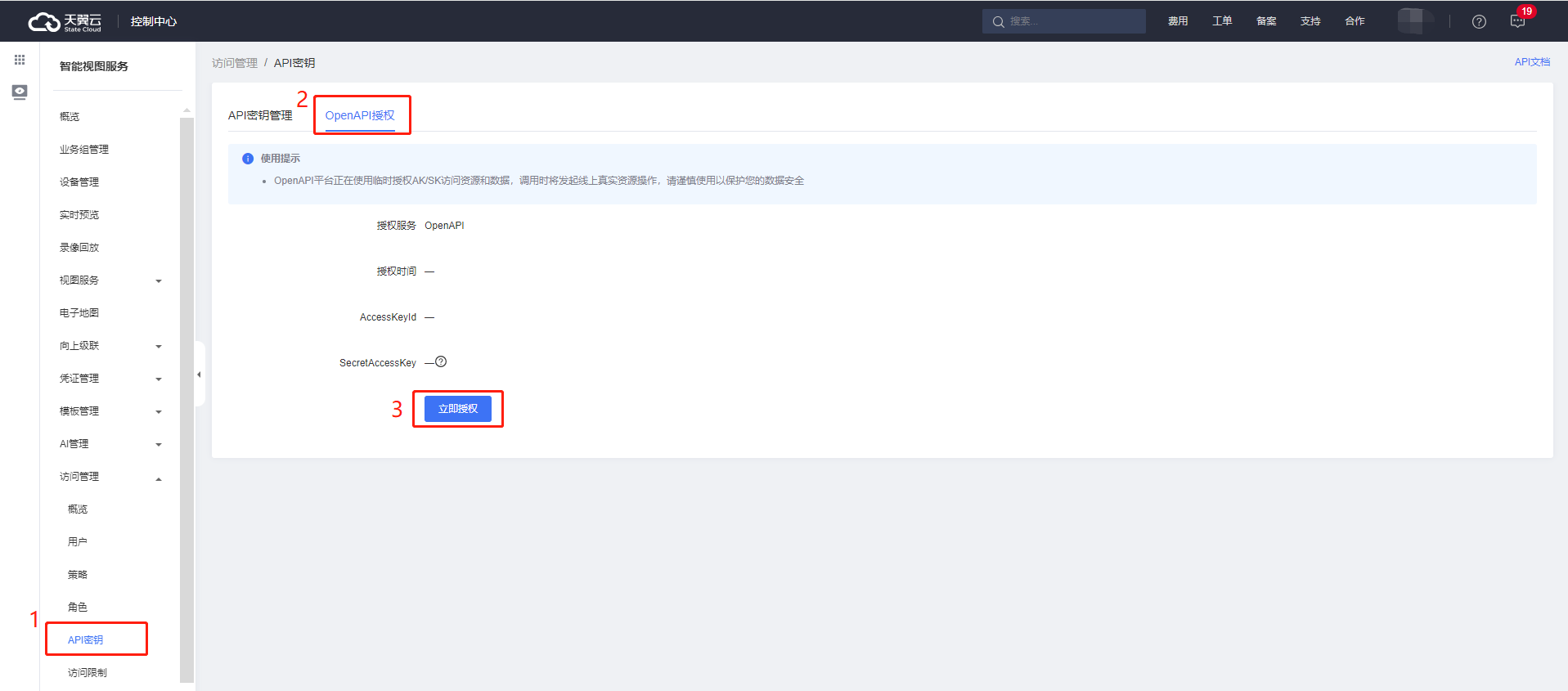The width and height of the screenshot is (1568, 691).
Task: Expand the 凭证管理 menu arrow
Action: tap(159, 379)
